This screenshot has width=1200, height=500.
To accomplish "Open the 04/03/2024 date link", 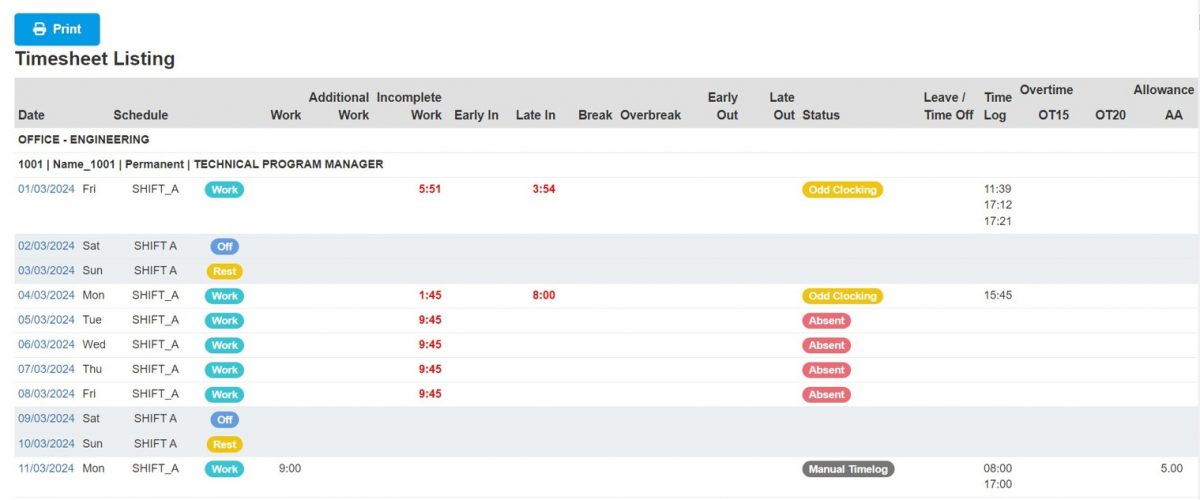I will 46,296.
